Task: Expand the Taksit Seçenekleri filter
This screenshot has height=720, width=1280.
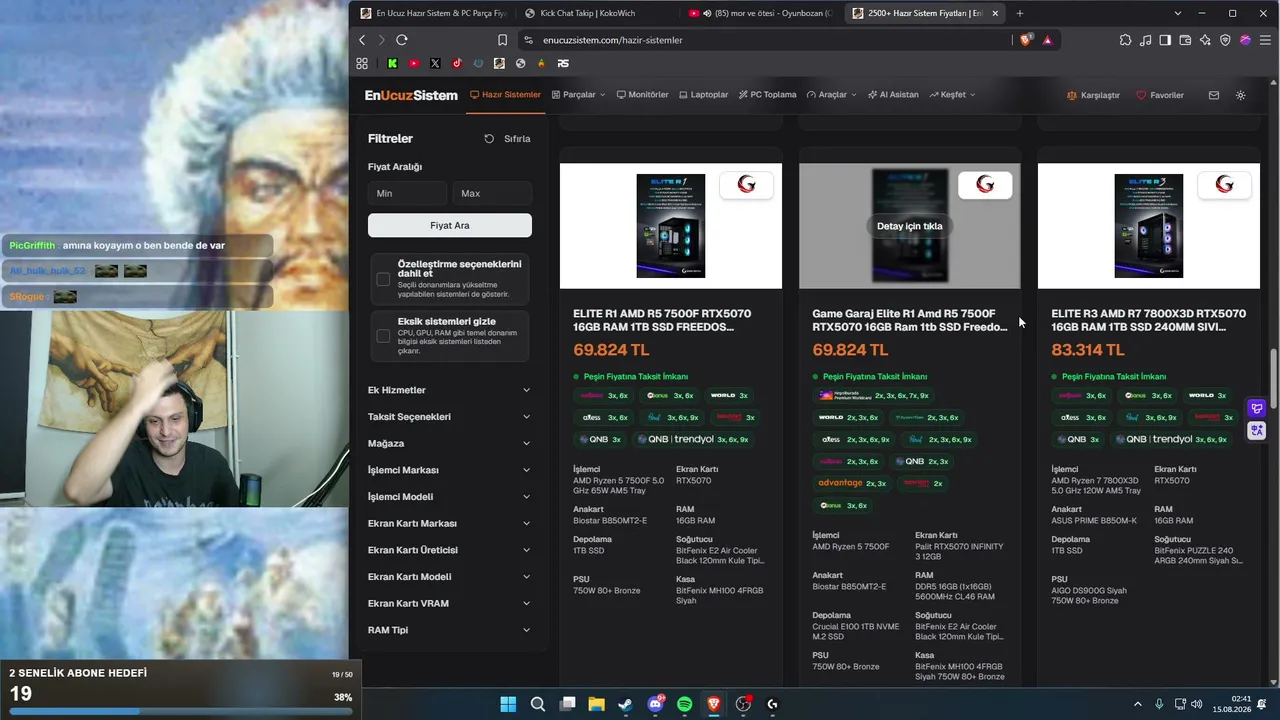Action: coord(449,417)
